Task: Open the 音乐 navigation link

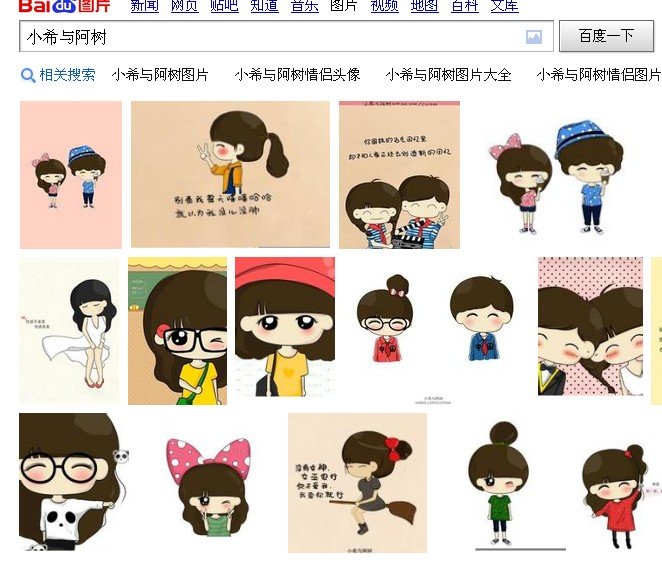Action: tap(304, 5)
